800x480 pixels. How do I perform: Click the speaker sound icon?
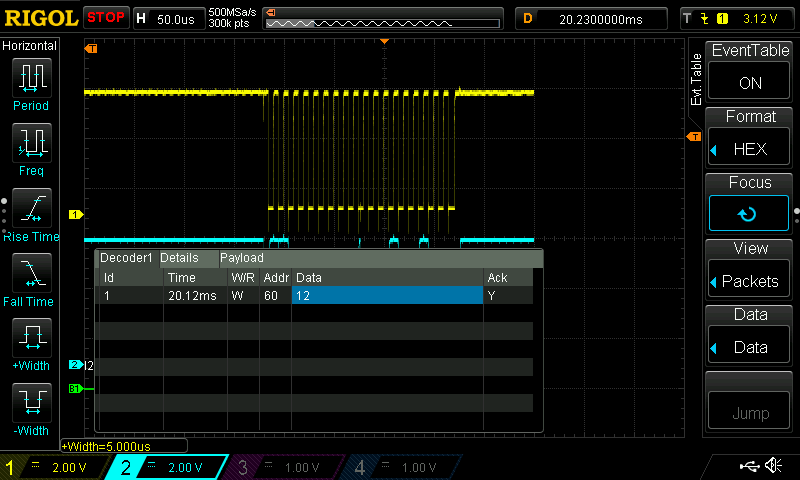coord(774,465)
